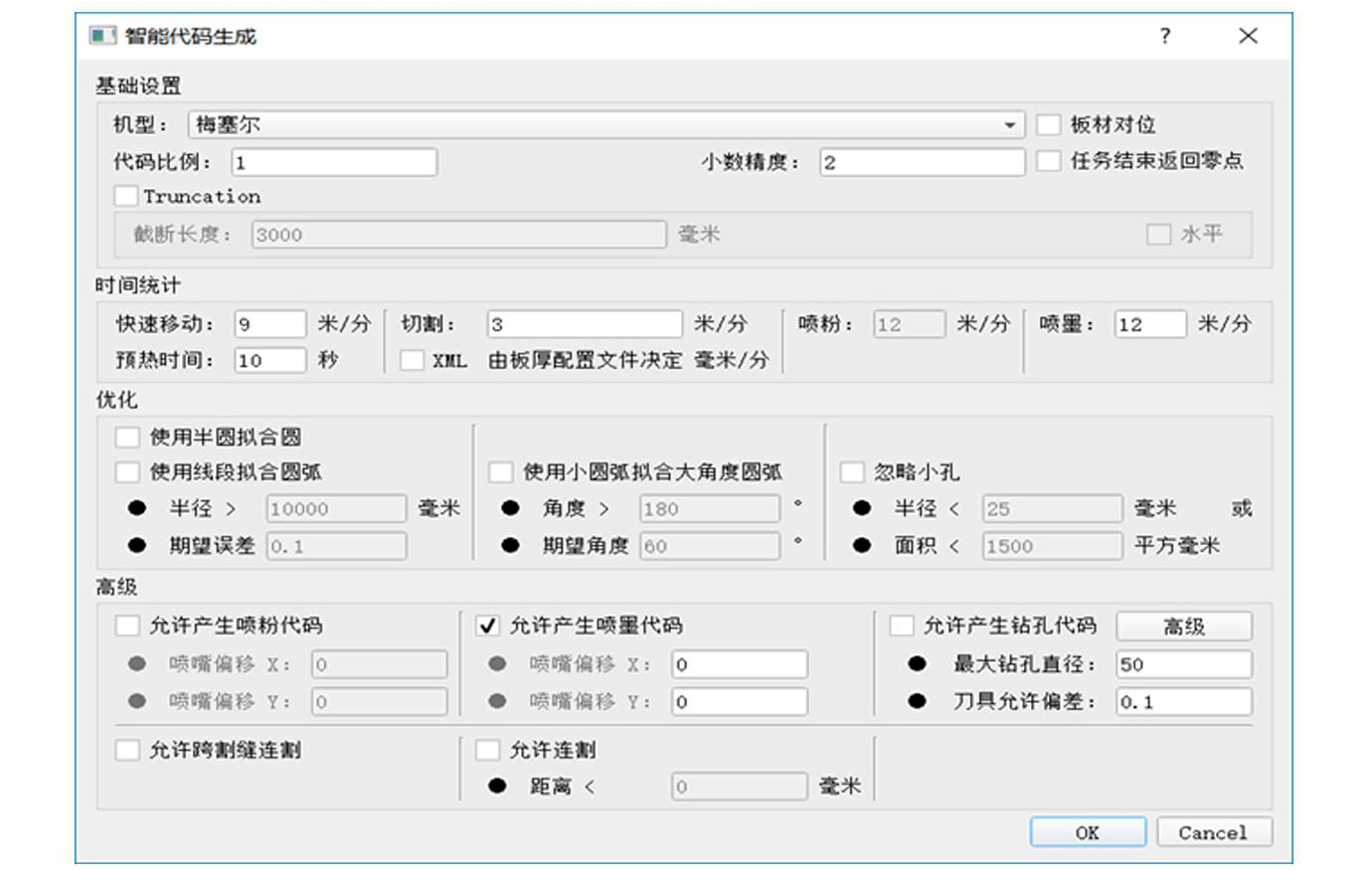Enable 允许产生钻孔代码 checkbox
Image resolution: width=1372 pixels, height=883 pixels.
pos(902,625)
